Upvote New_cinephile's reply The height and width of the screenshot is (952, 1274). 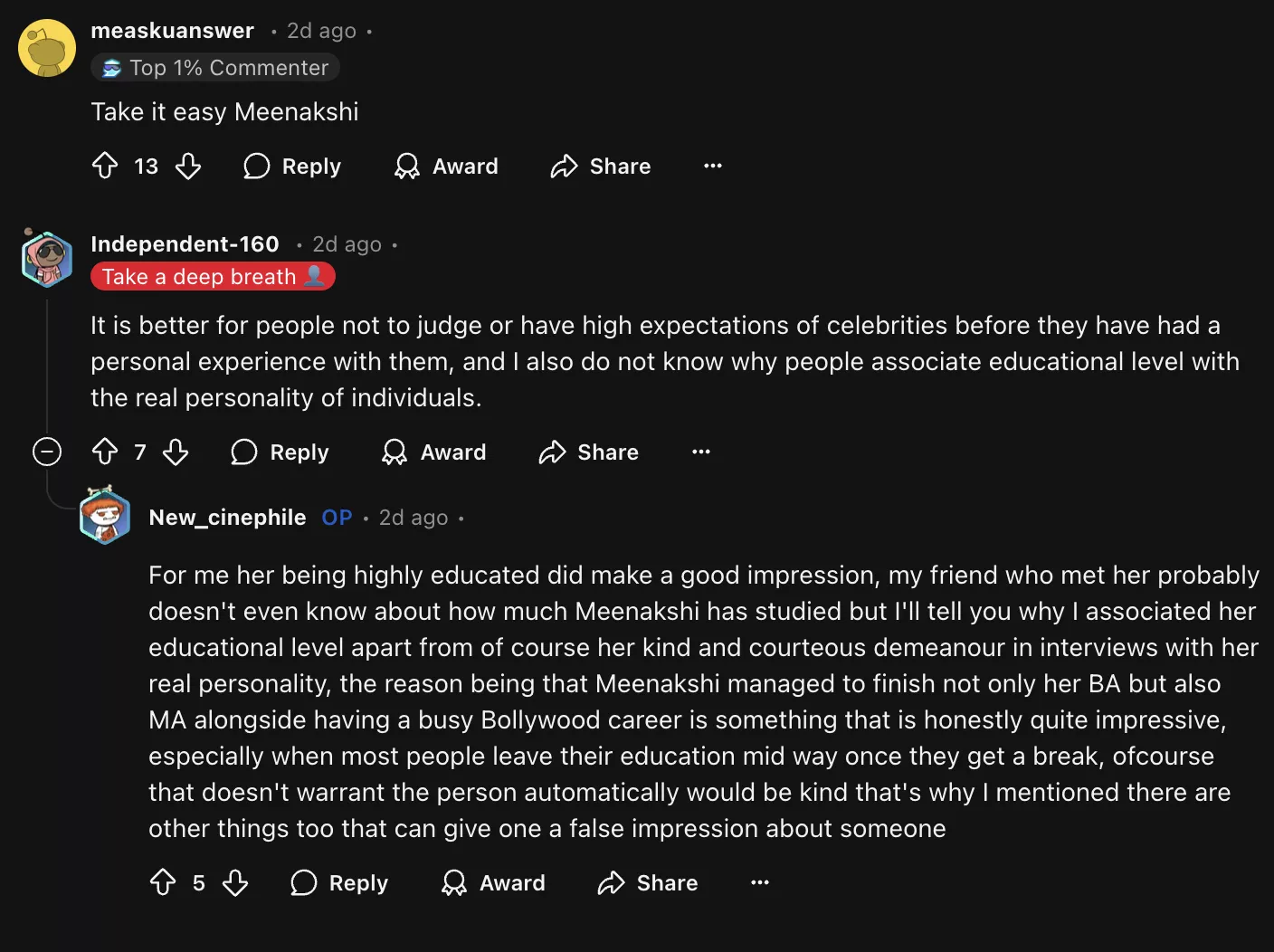(x=163, y=882)
